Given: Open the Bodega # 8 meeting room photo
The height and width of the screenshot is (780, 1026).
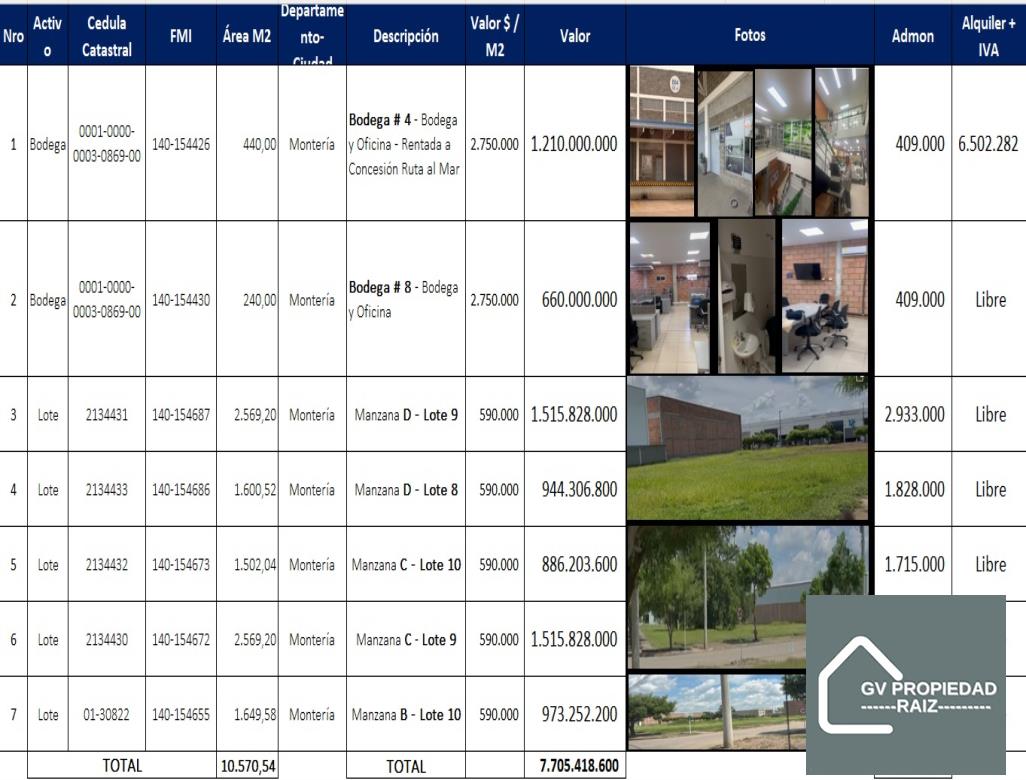Looking at the screenshot, I should [824, 296].
